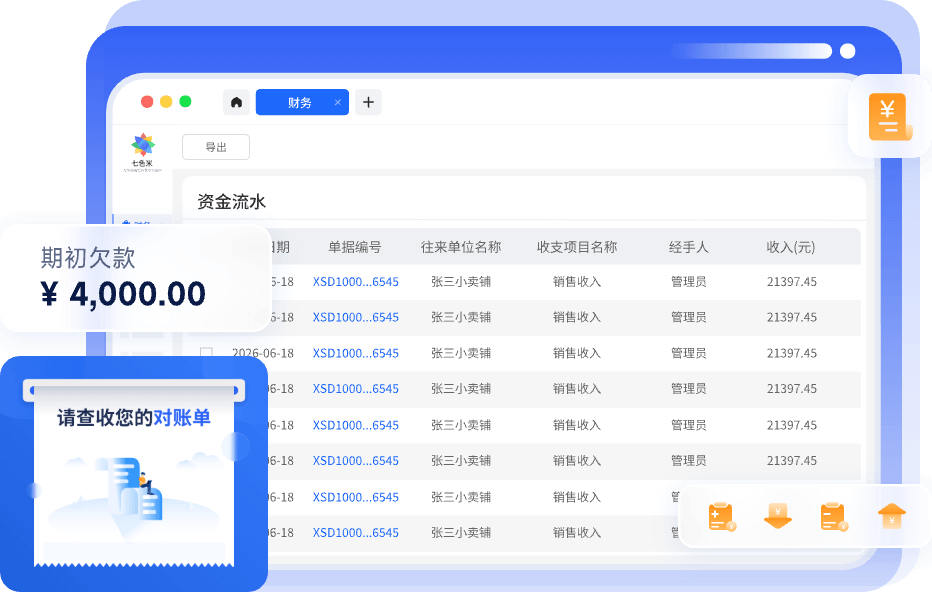Click the 单据编号 column header
Image resolution: width=932 pixels, height=592 pixels.
coord(355,246)
